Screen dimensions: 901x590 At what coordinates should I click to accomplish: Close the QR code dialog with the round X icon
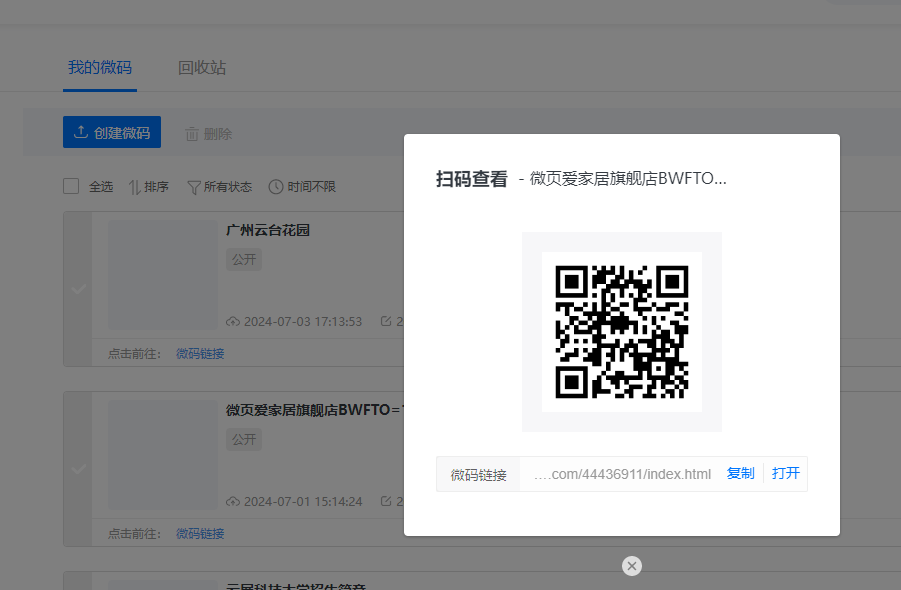pos(632,566)
